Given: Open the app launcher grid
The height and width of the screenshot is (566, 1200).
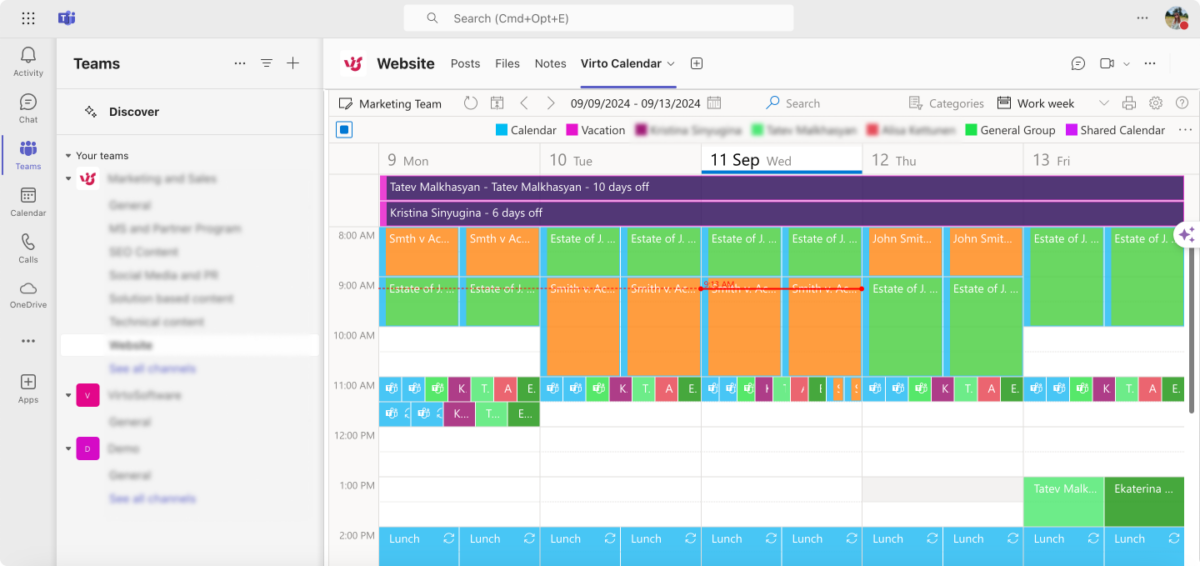Looking at the screenshot, I should 28,18.
